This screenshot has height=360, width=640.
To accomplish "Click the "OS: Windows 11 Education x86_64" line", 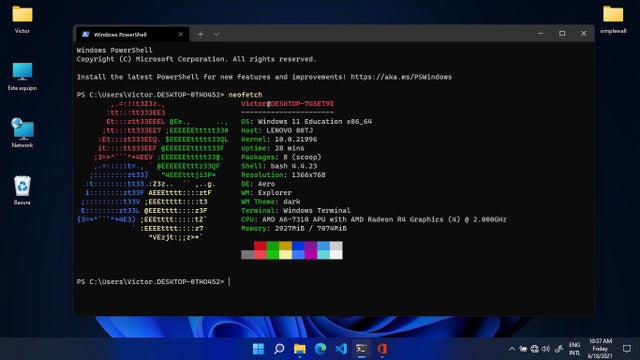I will pos(306,121).
